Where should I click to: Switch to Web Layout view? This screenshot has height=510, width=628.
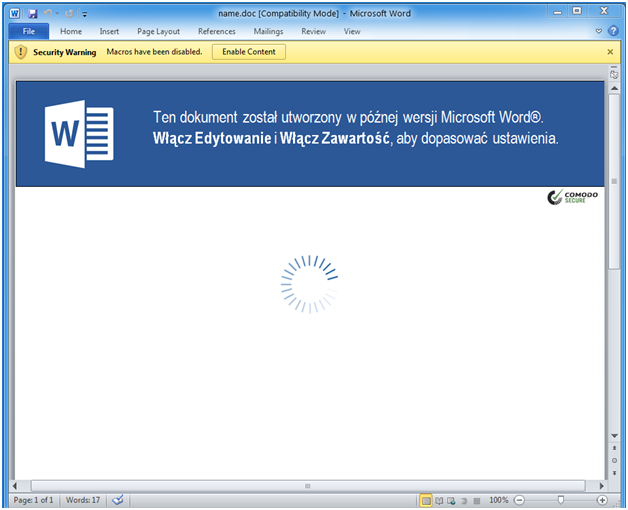pos(451,499)
